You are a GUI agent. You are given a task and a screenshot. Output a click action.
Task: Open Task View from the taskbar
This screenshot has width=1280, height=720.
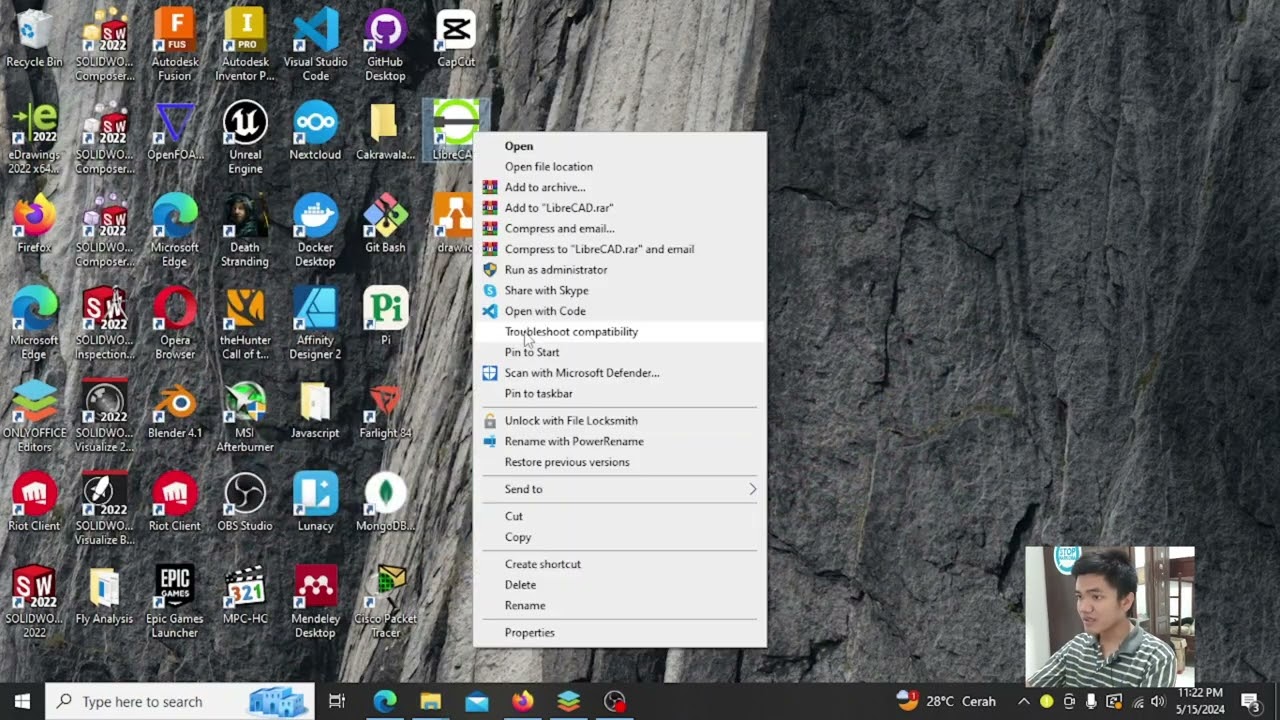tap(337, 701)
